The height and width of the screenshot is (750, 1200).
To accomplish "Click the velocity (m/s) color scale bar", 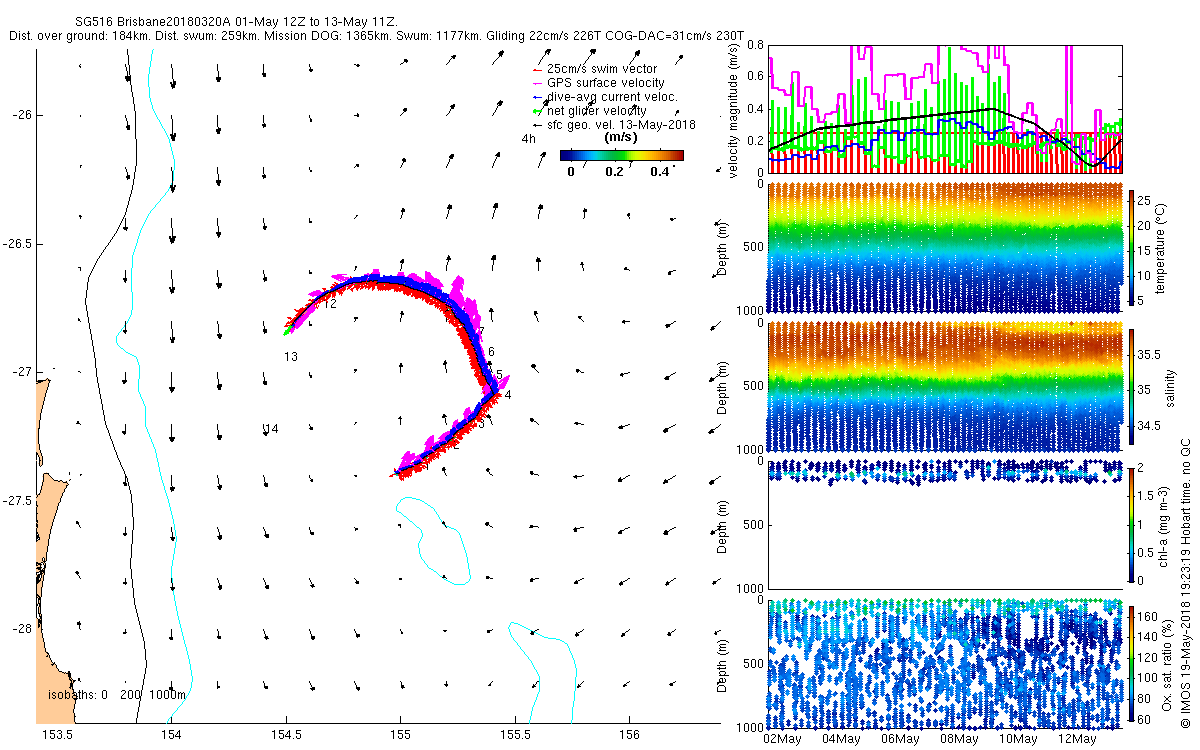I will [x=621, y=155].
